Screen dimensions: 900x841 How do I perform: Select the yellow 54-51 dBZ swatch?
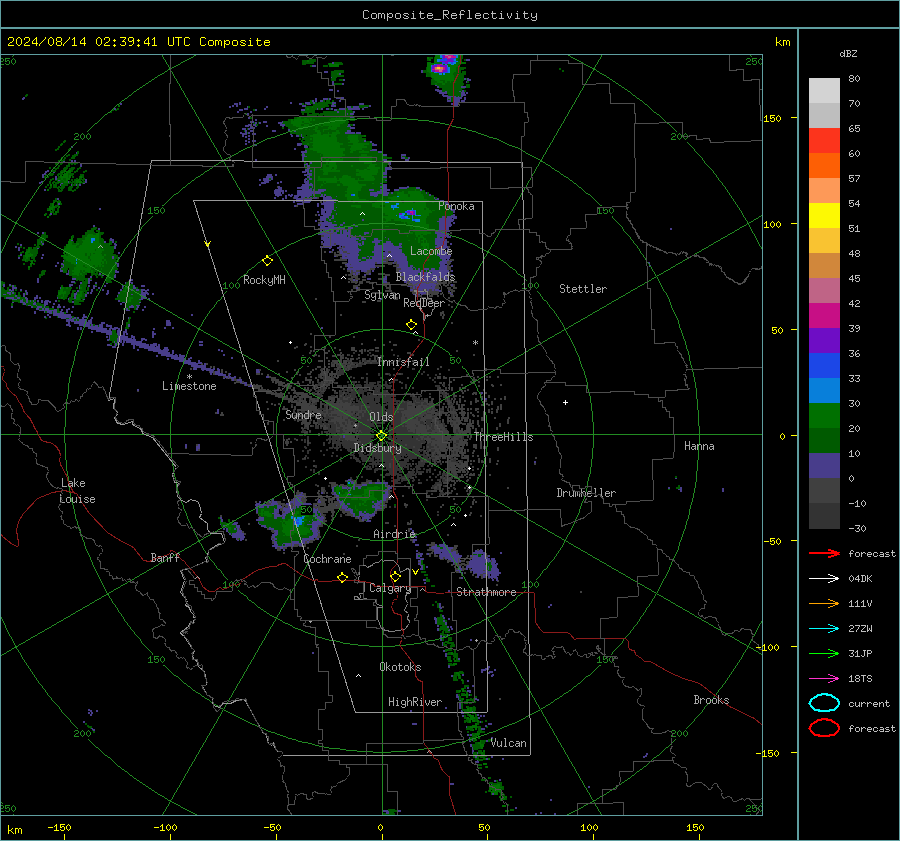824,216
